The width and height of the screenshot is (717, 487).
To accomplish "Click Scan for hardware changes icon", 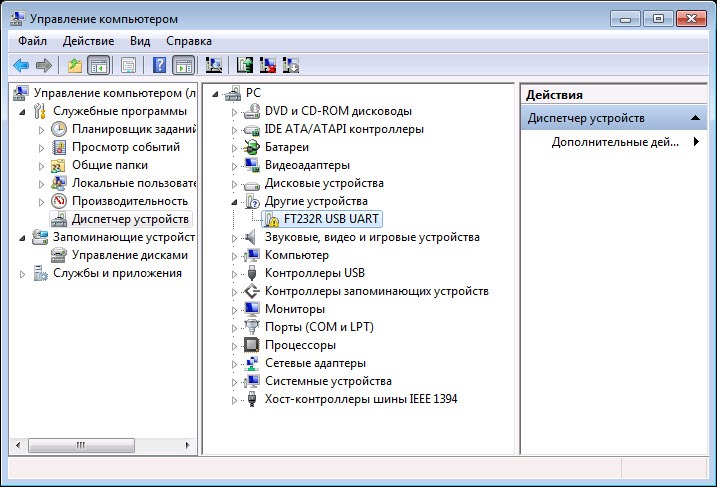I will [214, 65].
